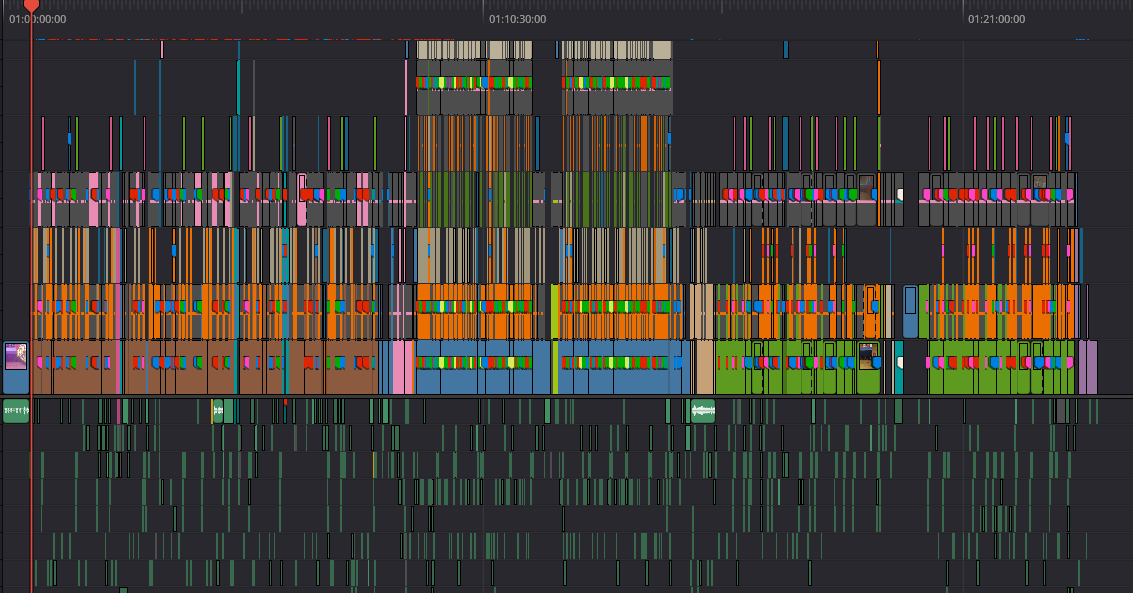Select the thumbnail clip in the bottom green section

[x=868, y=368]
